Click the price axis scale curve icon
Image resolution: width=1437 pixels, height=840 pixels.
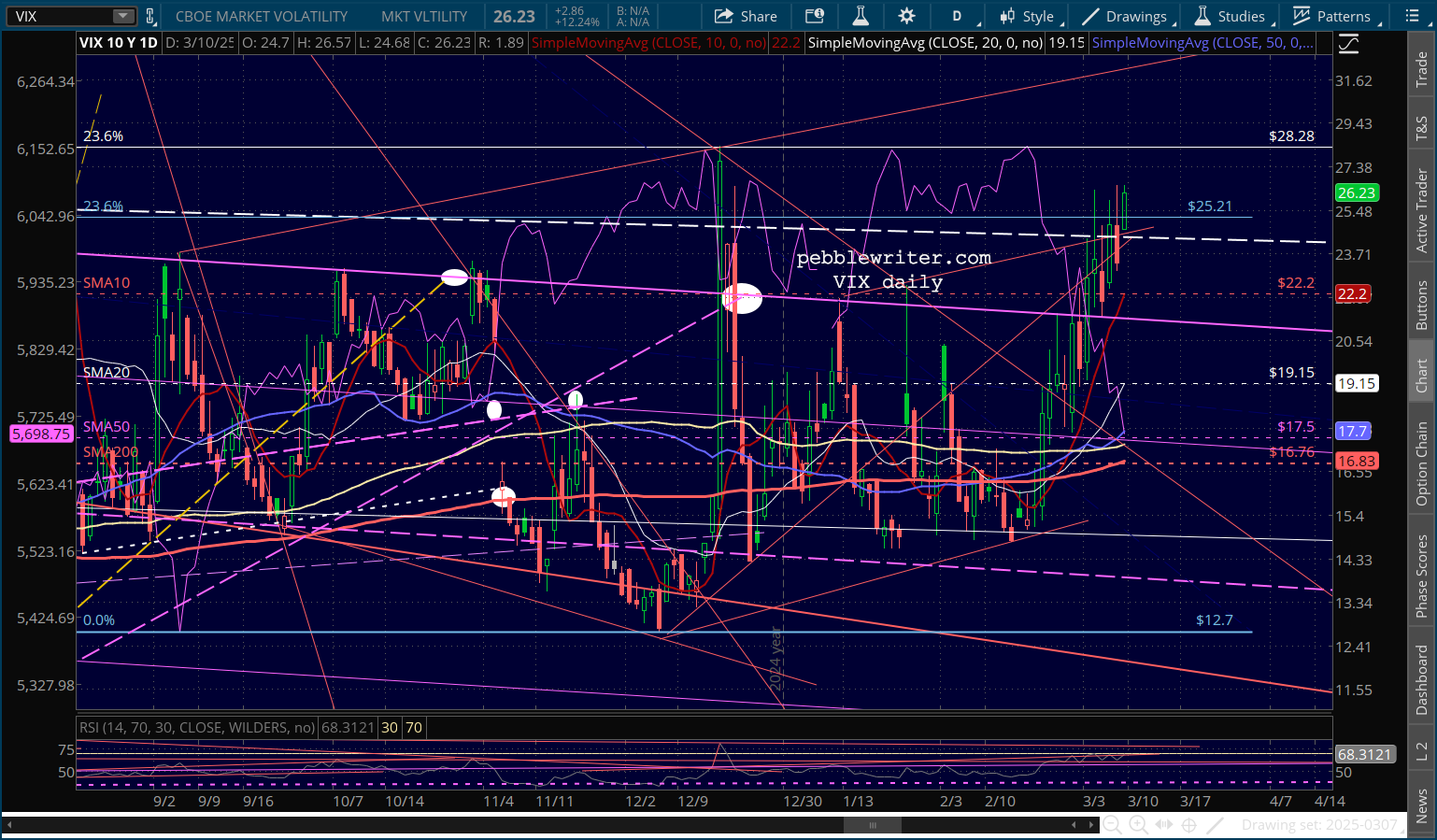[x=1348, y=44]
